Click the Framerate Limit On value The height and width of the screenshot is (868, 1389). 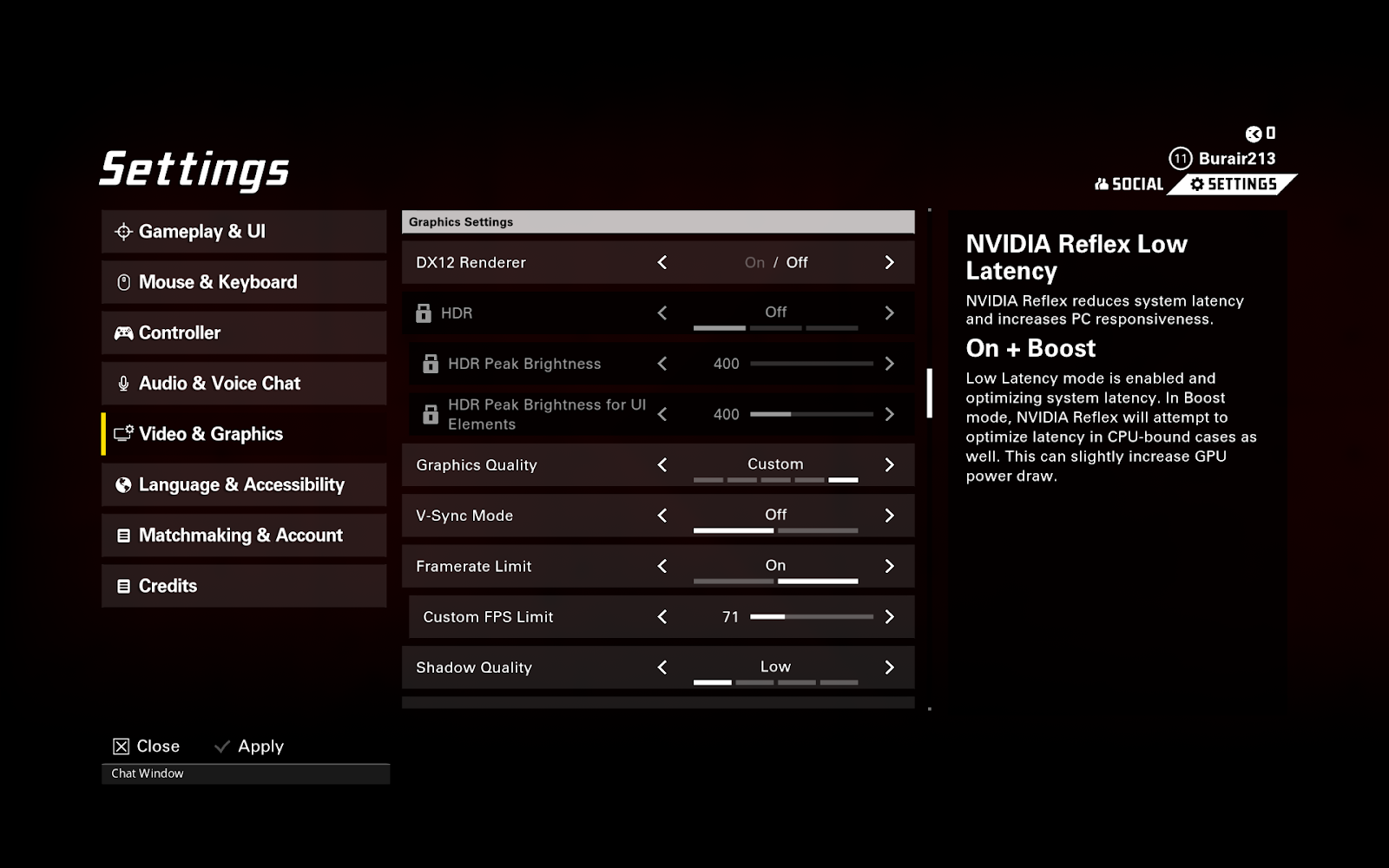tap(775, 565)
